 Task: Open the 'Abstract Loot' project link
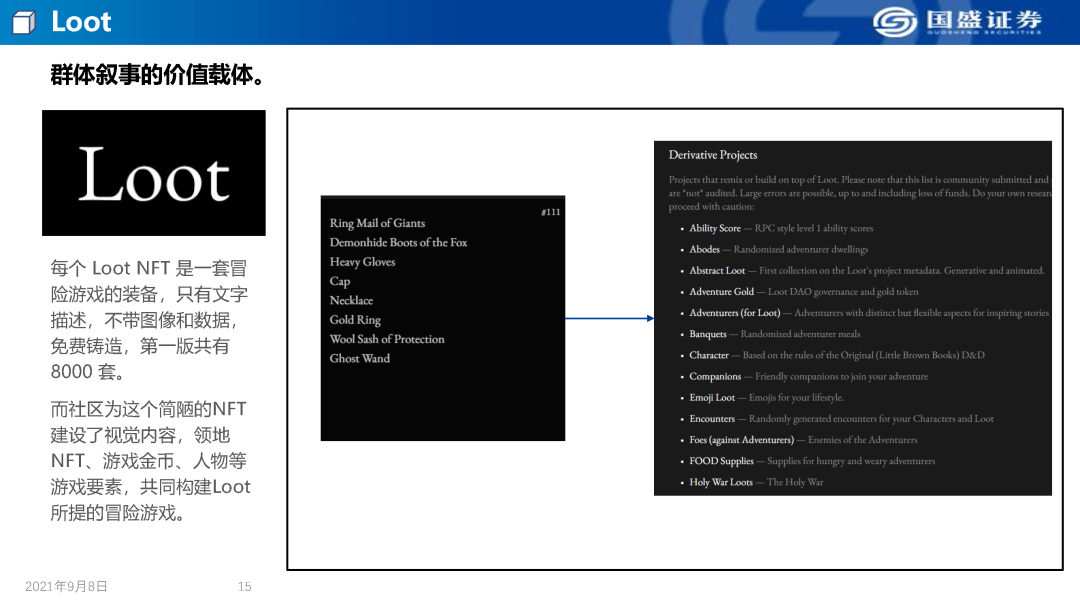717,271
